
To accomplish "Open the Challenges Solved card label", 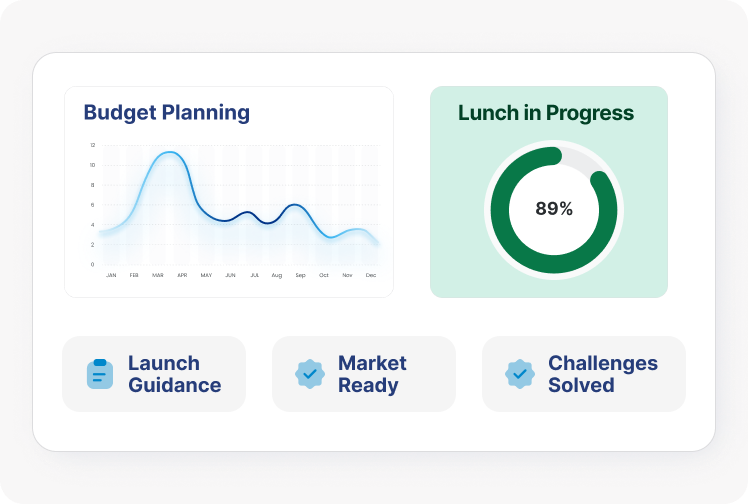I will (602, 374).
